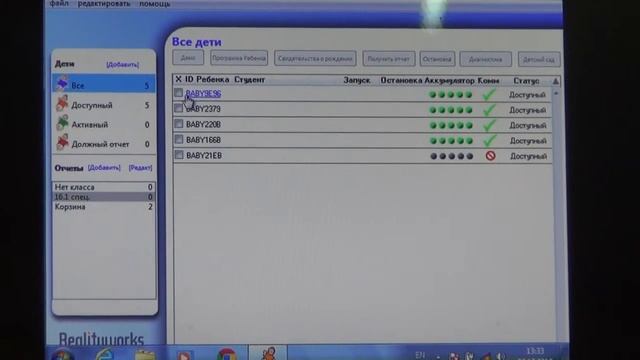The image size is (640, 360).
Task: Sort by the 'ID Ребенка' column header
Action: click(x=207, y=80)
